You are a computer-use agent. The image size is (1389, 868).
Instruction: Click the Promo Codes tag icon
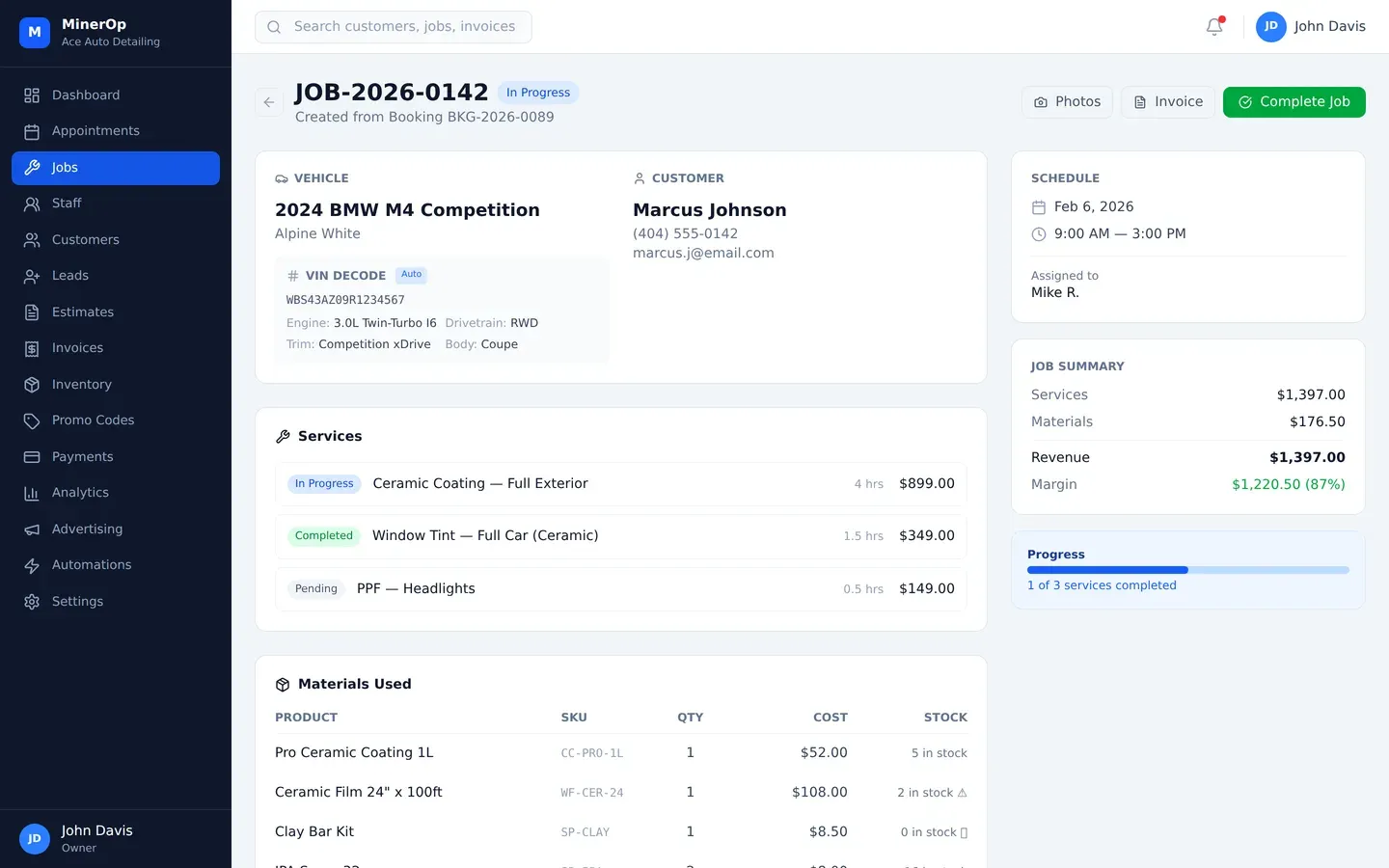tap(34, 420)
